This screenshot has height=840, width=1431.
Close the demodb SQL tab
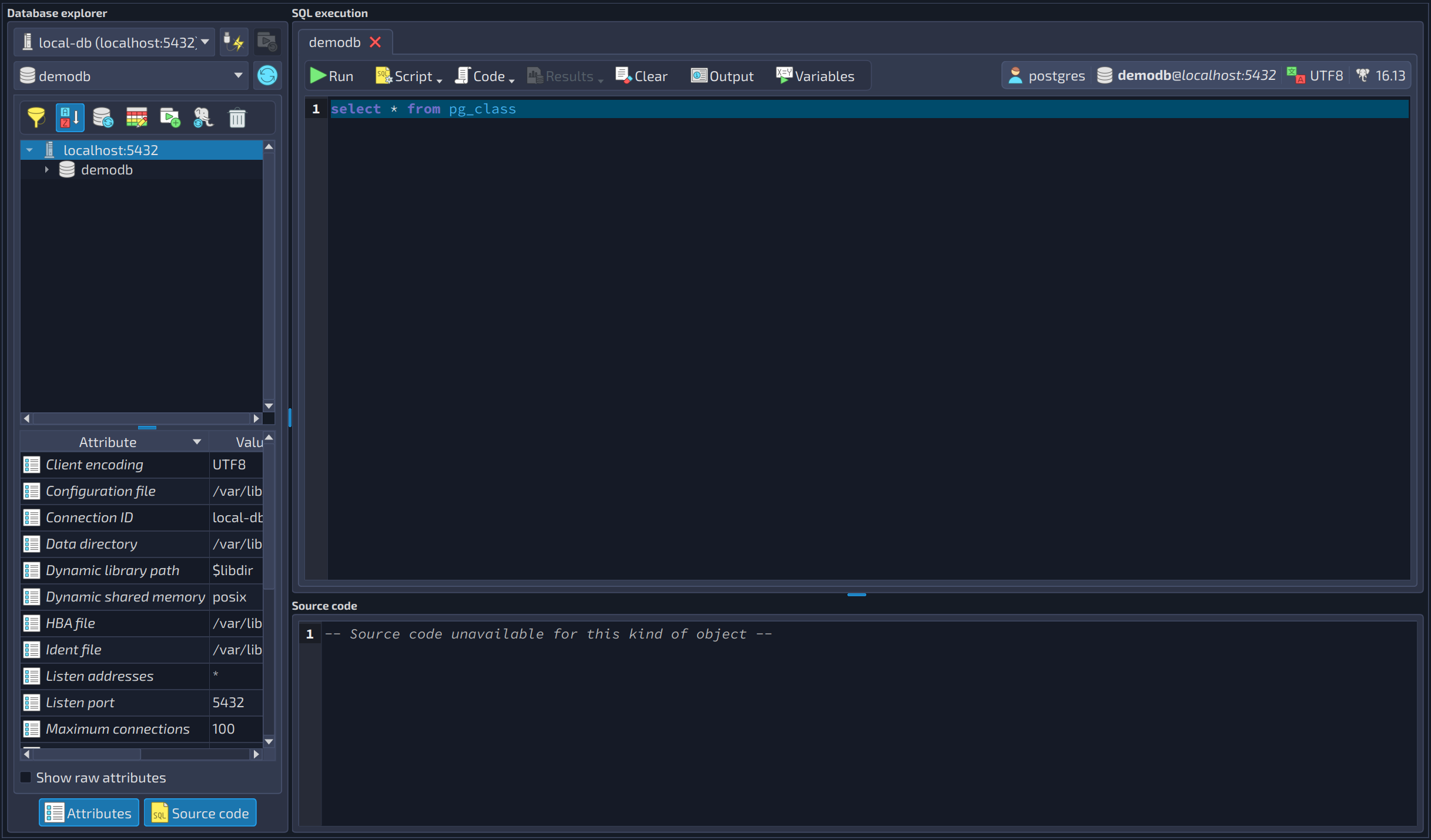[x=376, y=42]
